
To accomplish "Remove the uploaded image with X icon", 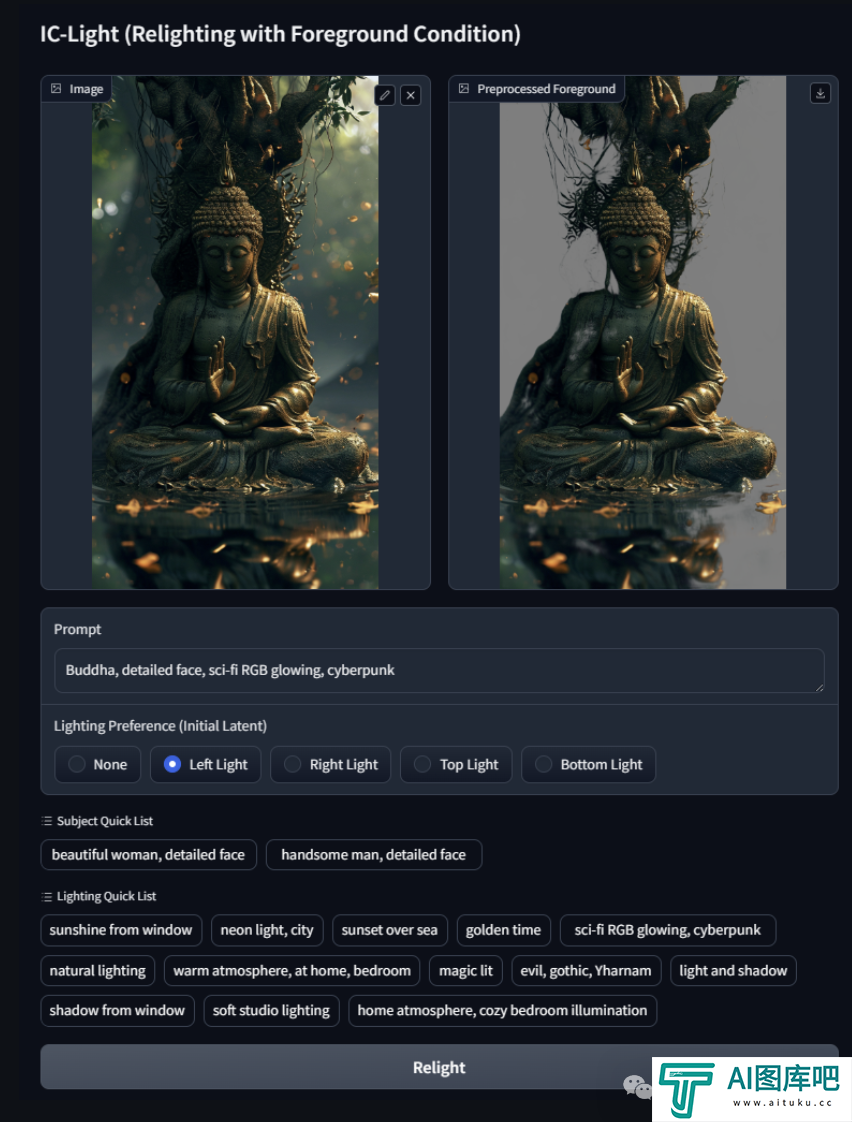I will point(411,95).
